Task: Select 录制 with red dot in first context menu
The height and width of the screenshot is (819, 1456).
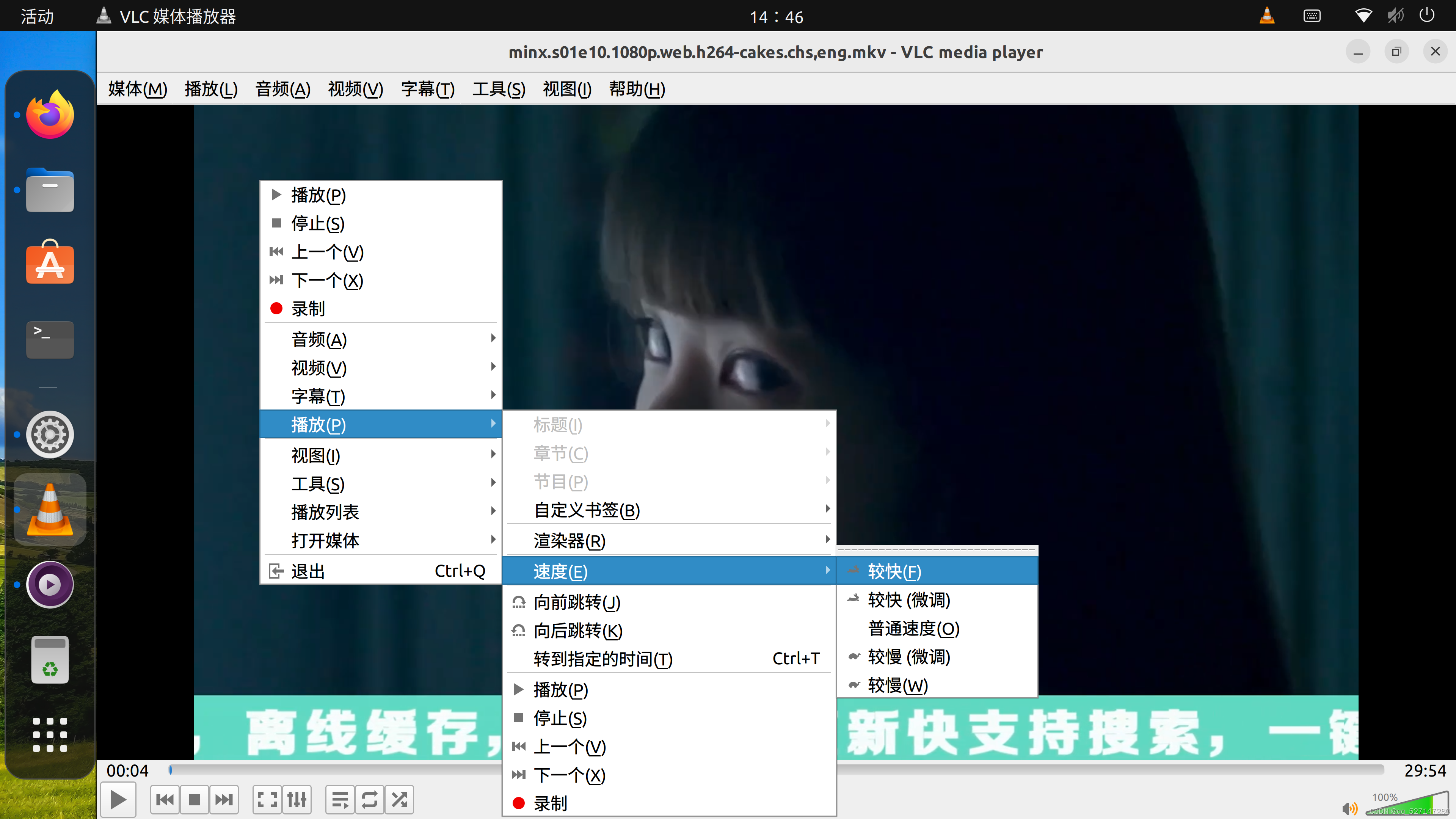Action: [381, 308]
